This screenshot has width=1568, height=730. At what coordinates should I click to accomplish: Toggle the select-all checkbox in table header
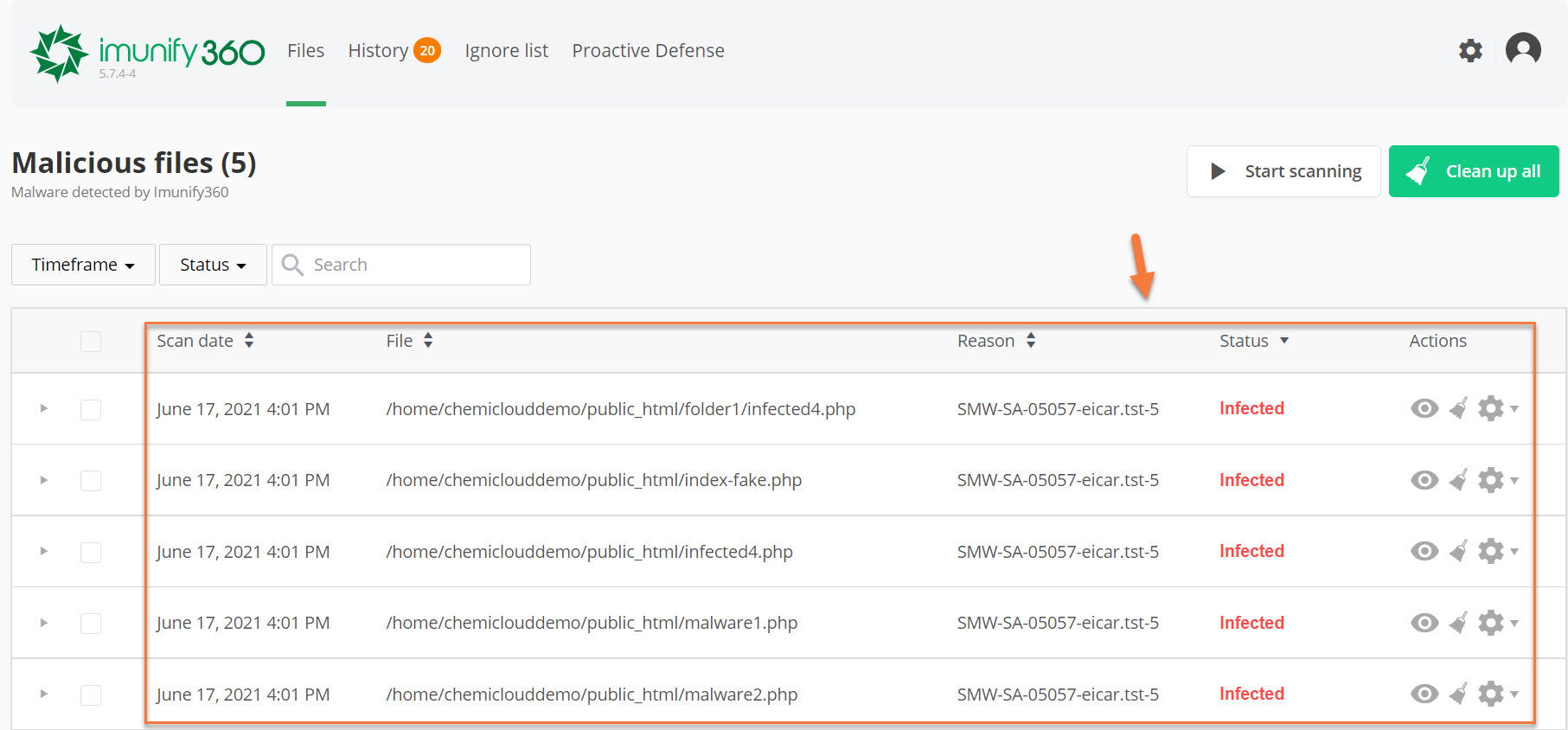pos(91,342)
